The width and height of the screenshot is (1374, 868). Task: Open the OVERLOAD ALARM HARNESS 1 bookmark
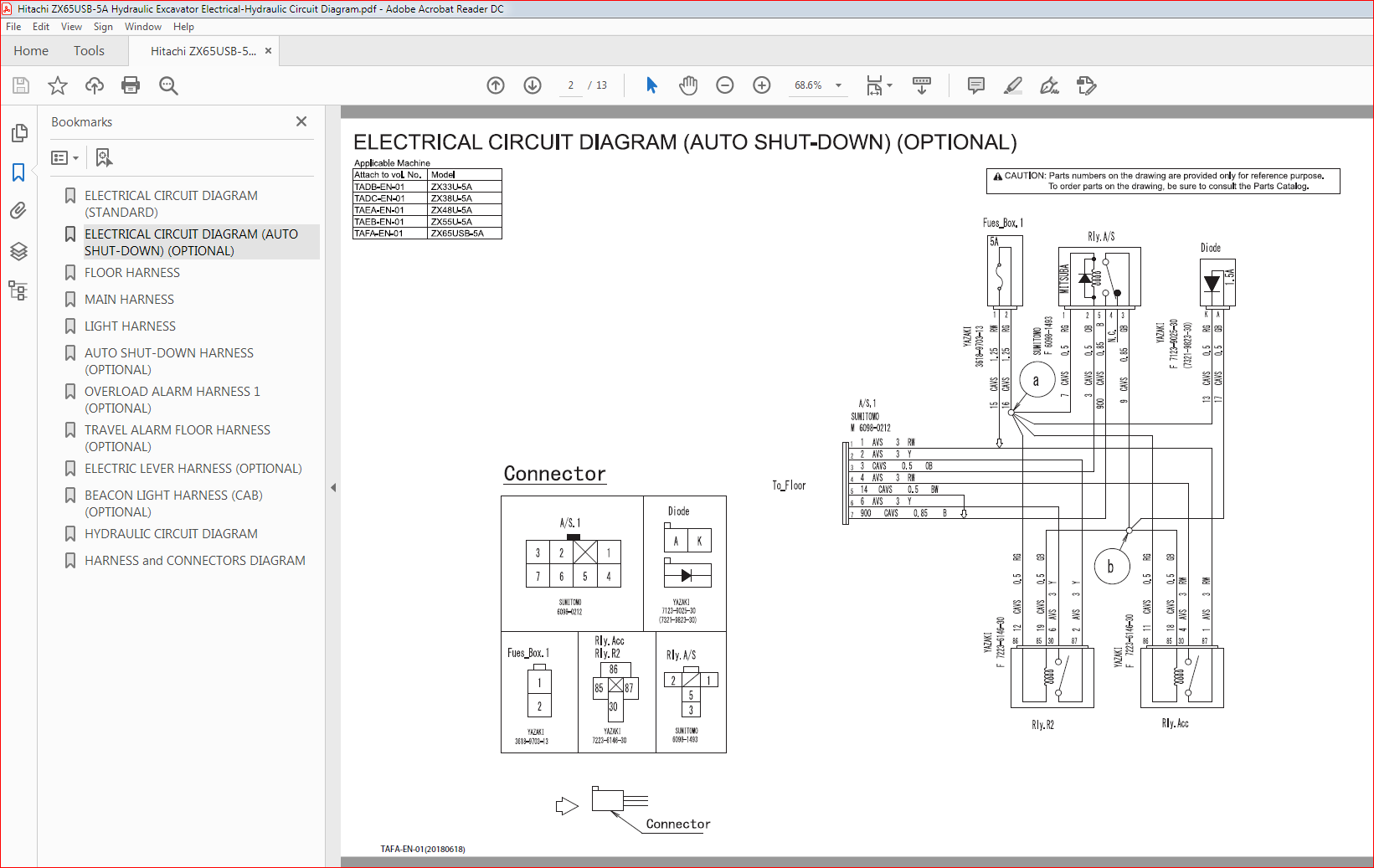172,400
